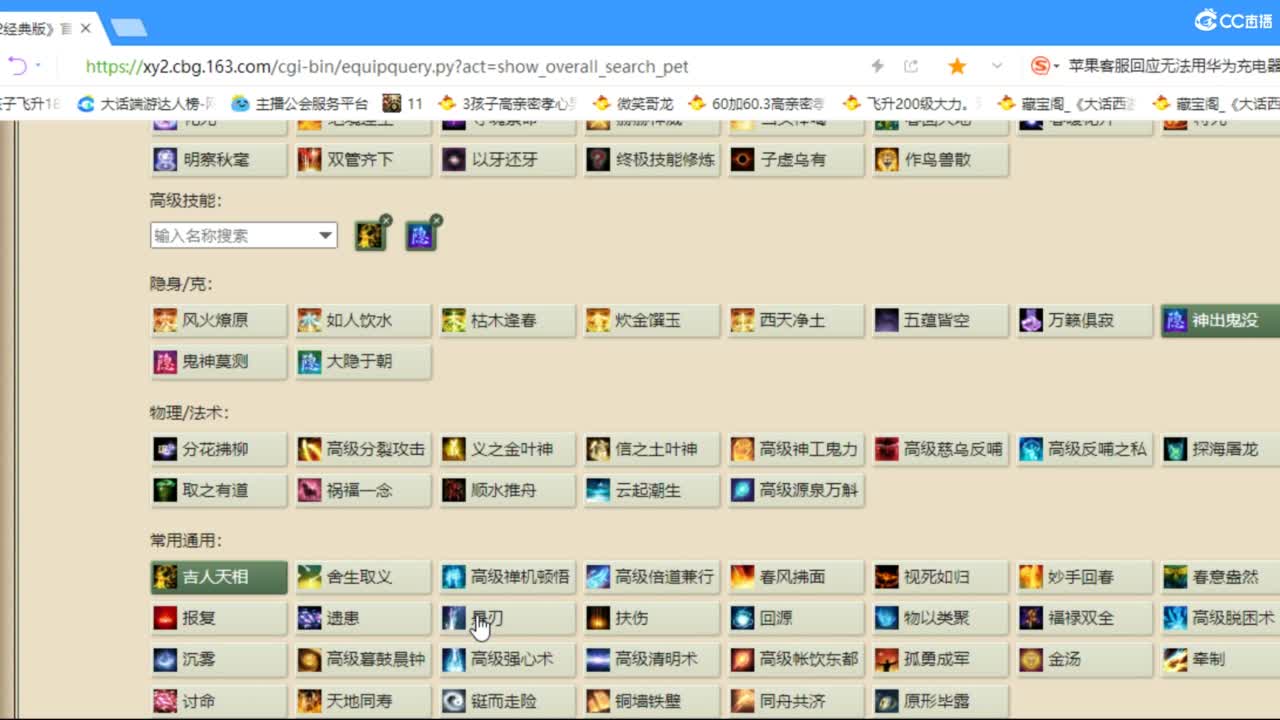Choose the 视死如归 skill
The width and height of the screenshot is (1280, 720).
[x=940, y=577]
